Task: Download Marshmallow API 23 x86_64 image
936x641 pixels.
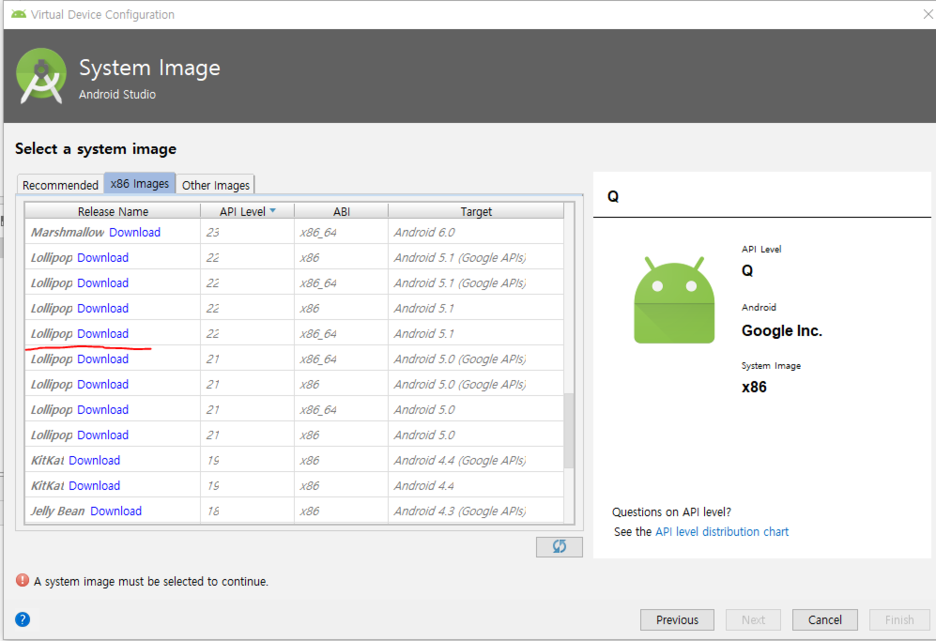Action: coord(135,232)
